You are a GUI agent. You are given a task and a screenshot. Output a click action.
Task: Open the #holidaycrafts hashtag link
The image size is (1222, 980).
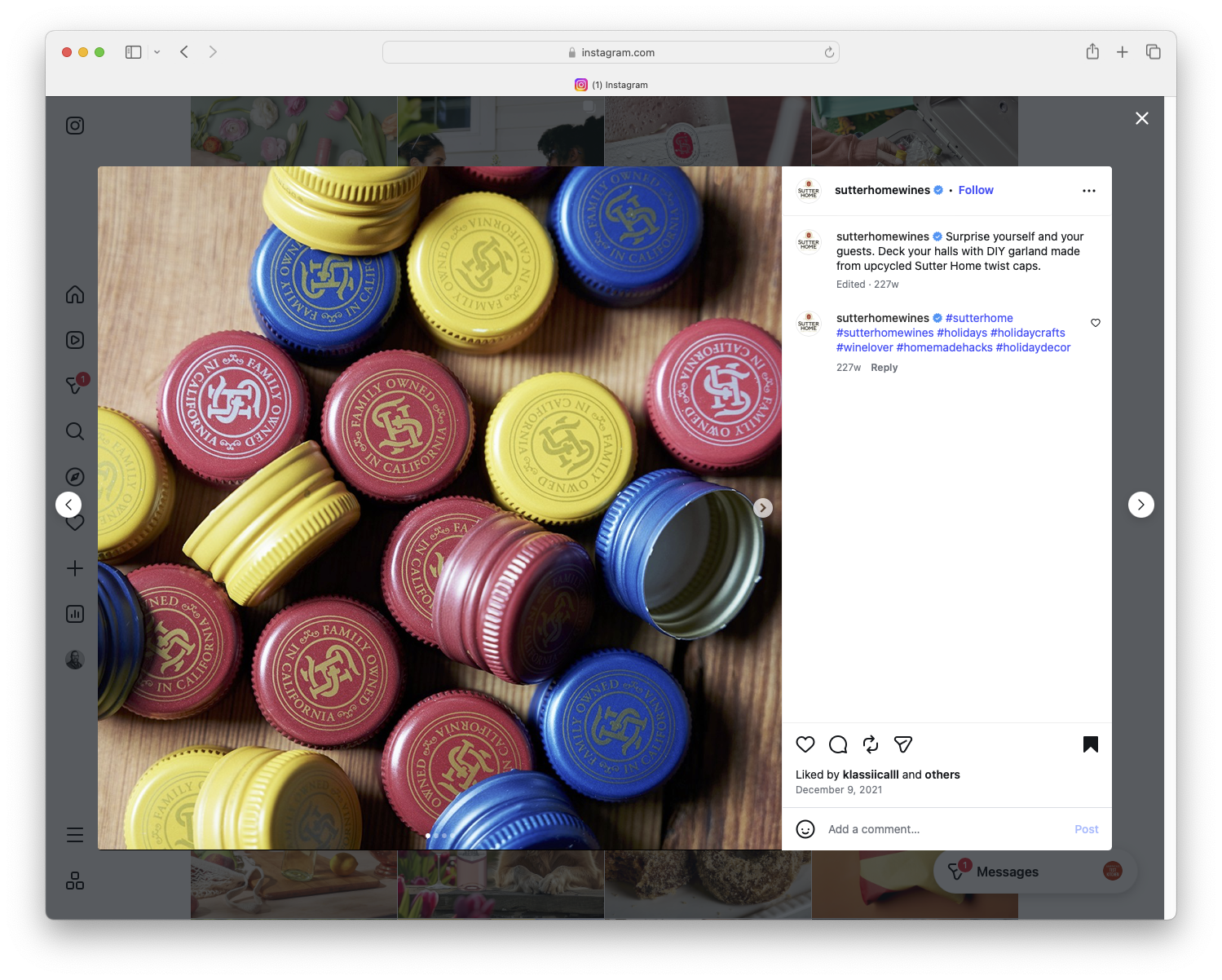click(1029, 333)
